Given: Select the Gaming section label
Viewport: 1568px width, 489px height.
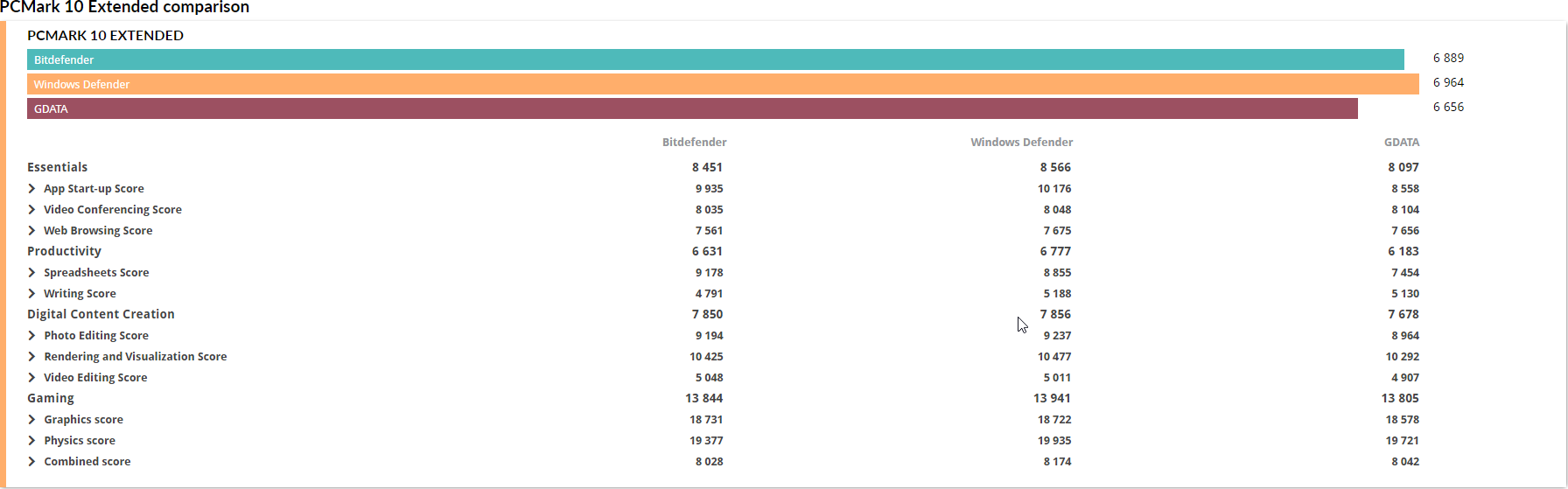Looking at the screenshot, I should 51,398.
